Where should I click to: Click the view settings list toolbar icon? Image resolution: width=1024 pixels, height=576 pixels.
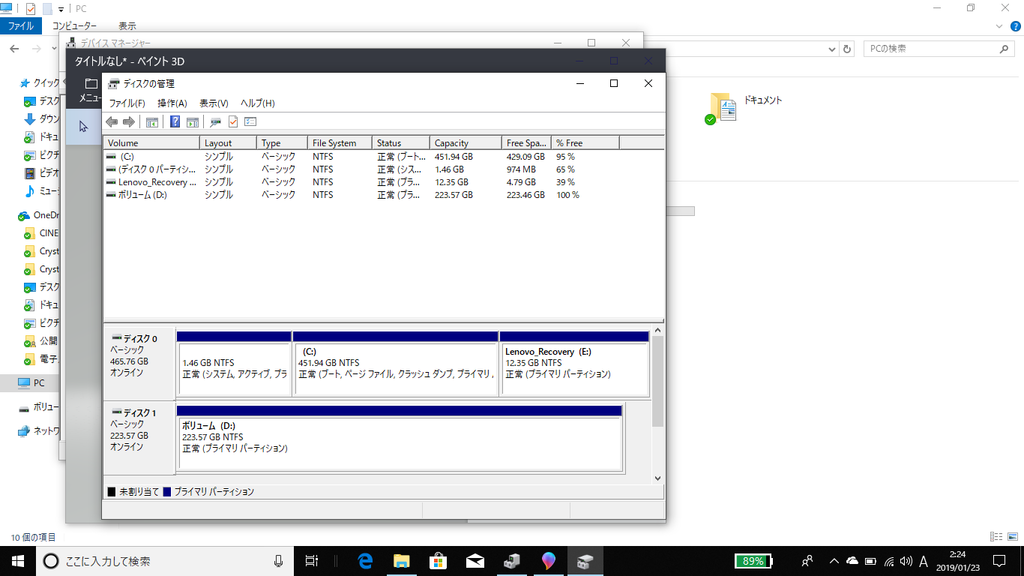(250, 122)
